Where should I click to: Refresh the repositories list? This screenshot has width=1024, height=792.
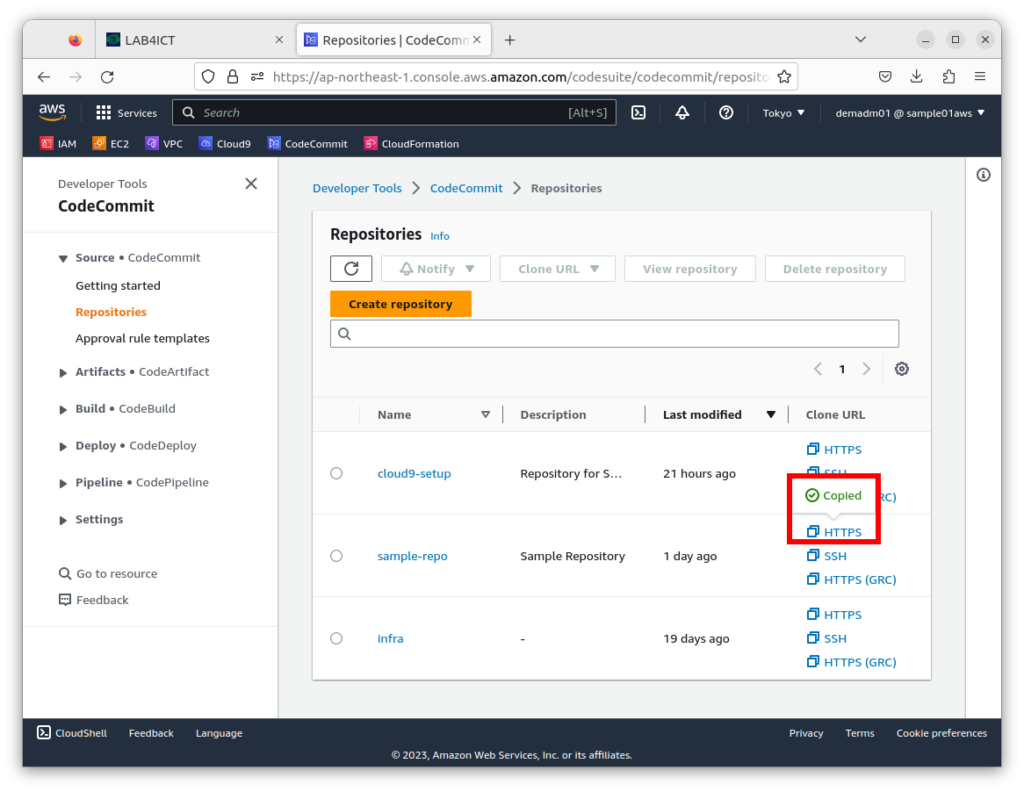pyautogui.click(x=351, y=268)
